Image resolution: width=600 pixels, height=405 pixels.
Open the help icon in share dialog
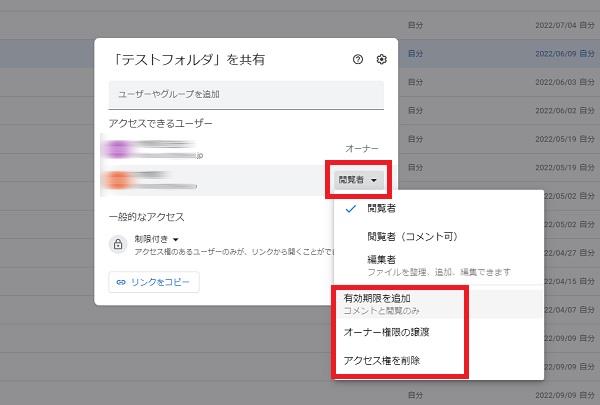coord(358,60)
